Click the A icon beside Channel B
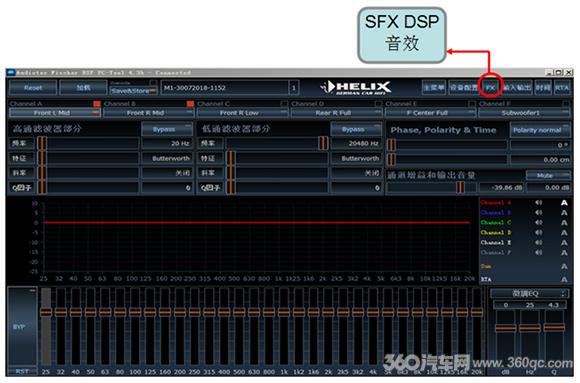The image size is (580, 383). [564, 213]
